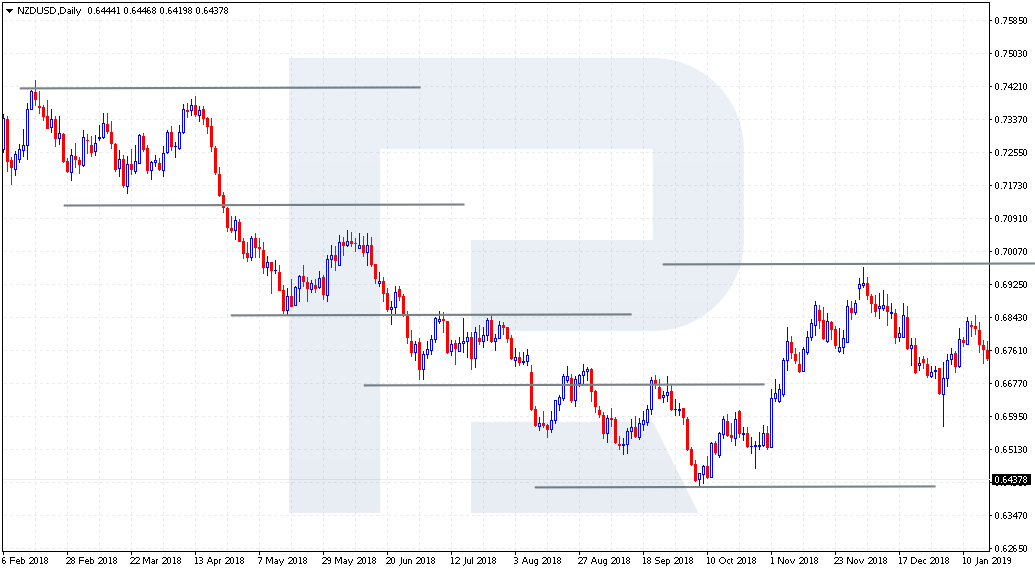Image resolution: width=1035 pixels, height=572 pixels.
Task: Click price scale value 0.74210
Action: [x=1011, y=86]
